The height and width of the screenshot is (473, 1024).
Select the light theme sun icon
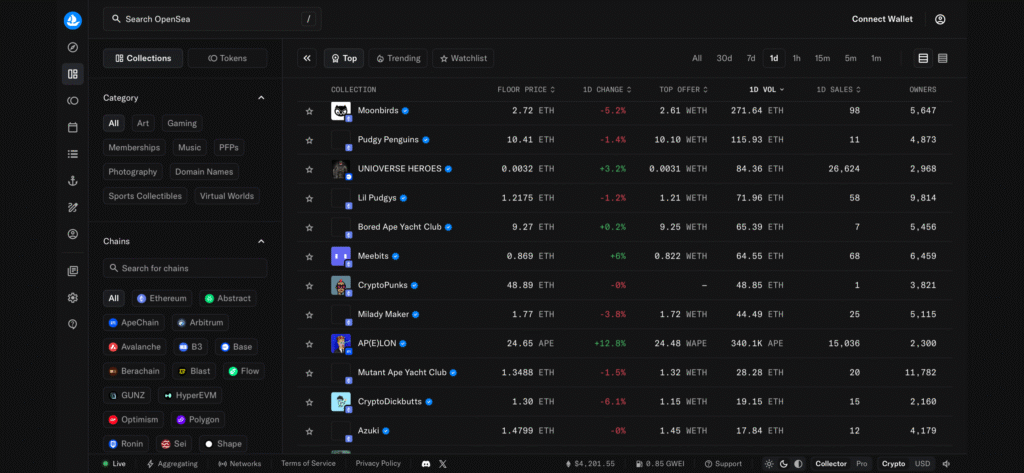click(x=769, y=464)
